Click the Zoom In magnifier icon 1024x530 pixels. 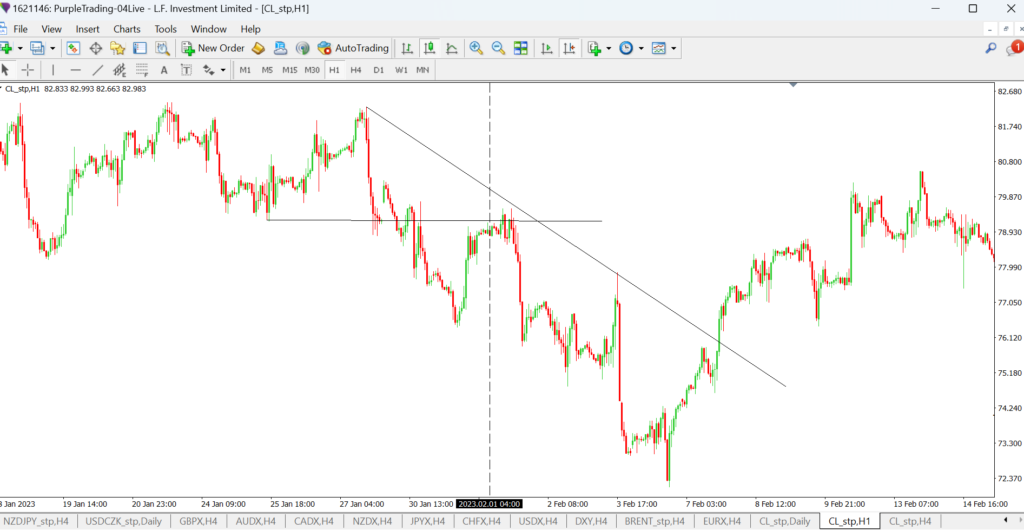coord(476,48)
